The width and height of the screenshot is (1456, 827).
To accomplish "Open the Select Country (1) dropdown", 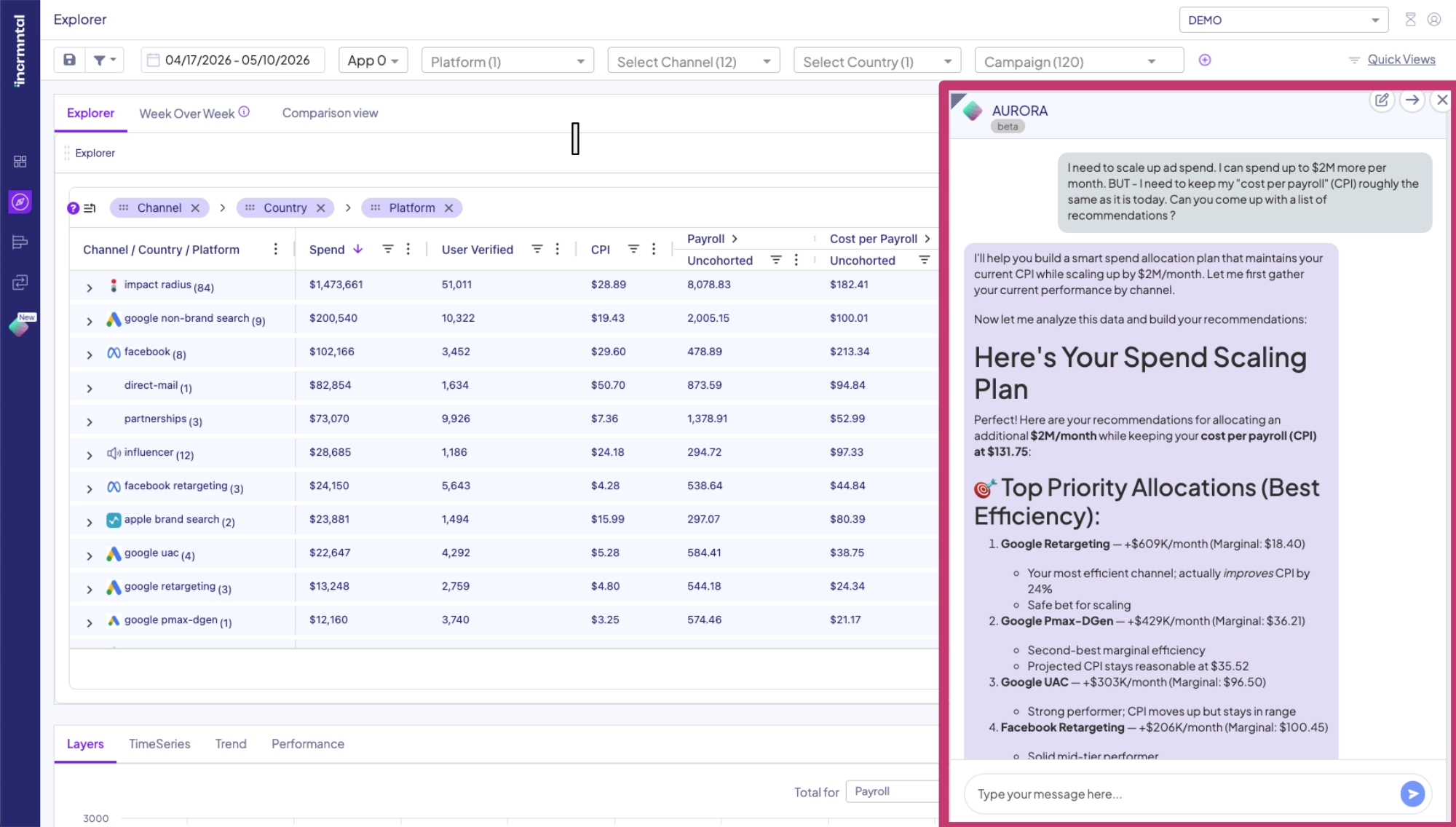I will click(877, 61).
